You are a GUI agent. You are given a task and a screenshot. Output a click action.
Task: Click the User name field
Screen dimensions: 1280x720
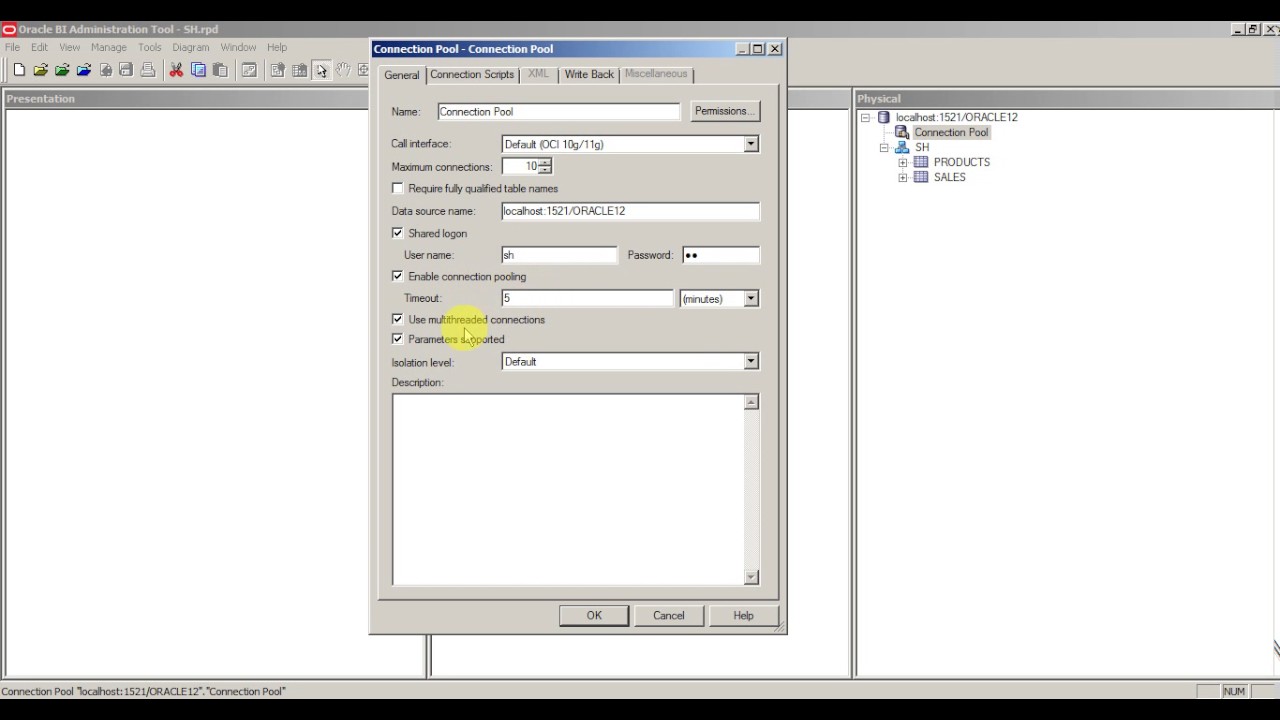point(559,255)
